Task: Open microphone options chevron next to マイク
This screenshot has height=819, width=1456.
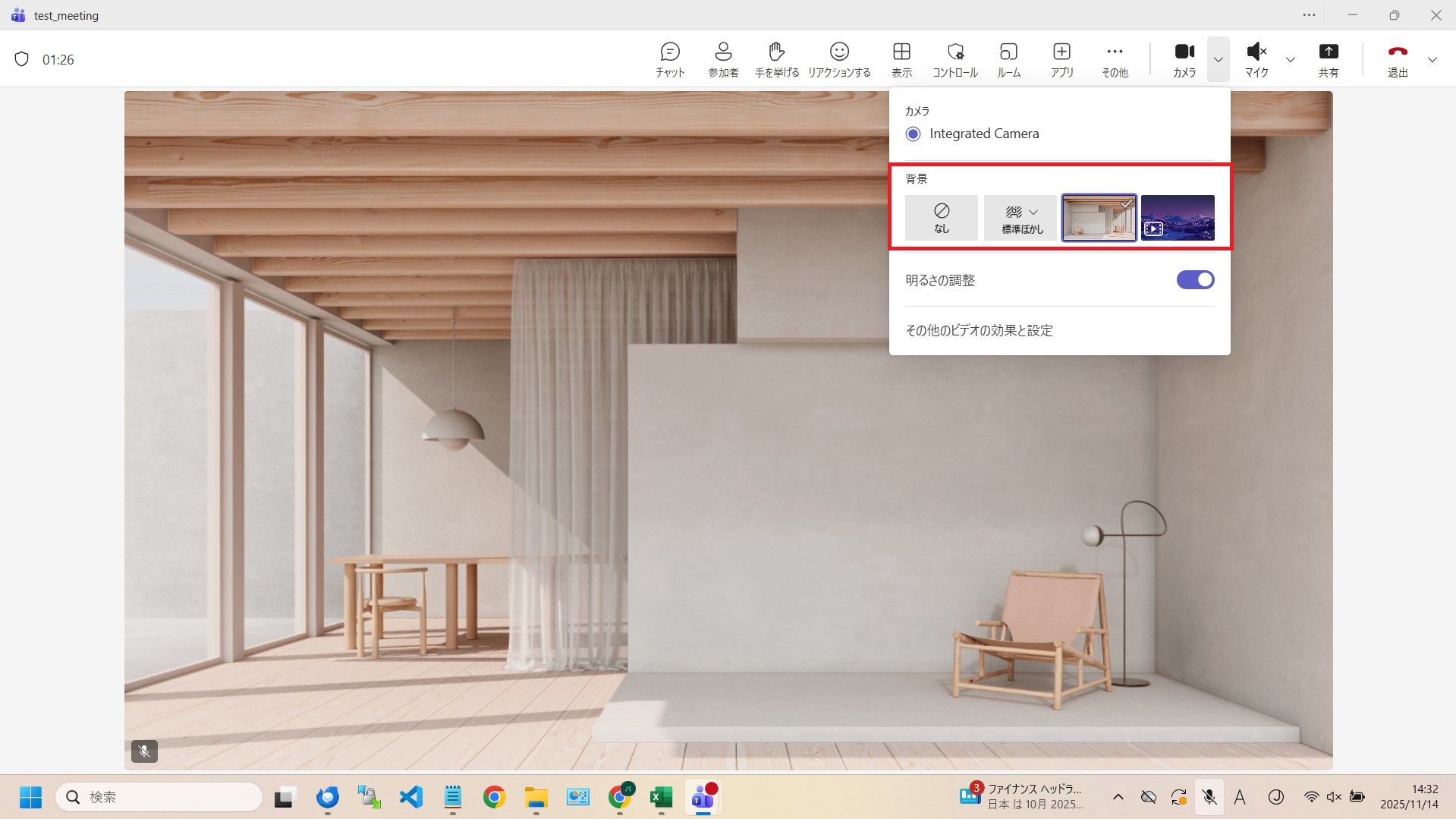Action: tap(1290, 59)
